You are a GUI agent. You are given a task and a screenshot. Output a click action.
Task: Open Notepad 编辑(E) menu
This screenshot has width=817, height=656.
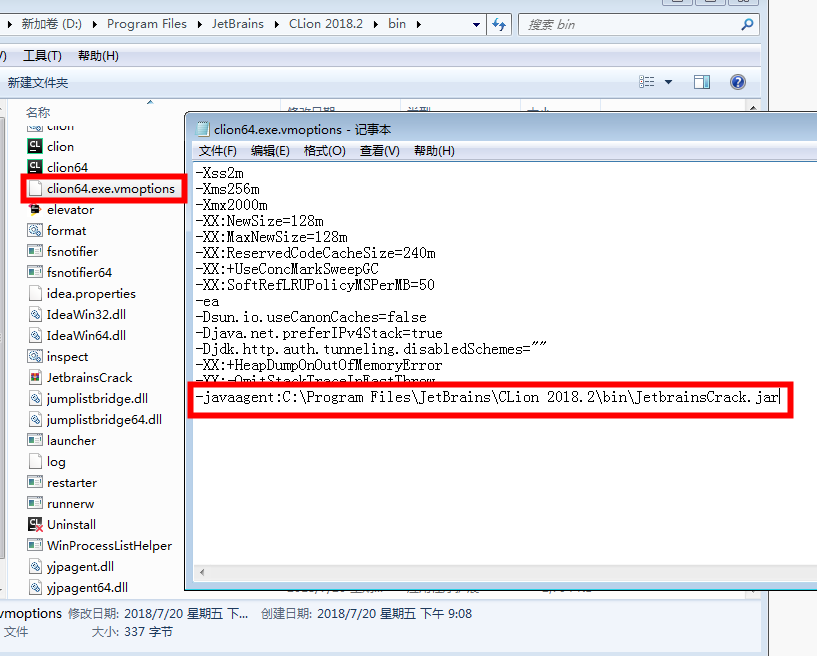(x=270, y=151)
